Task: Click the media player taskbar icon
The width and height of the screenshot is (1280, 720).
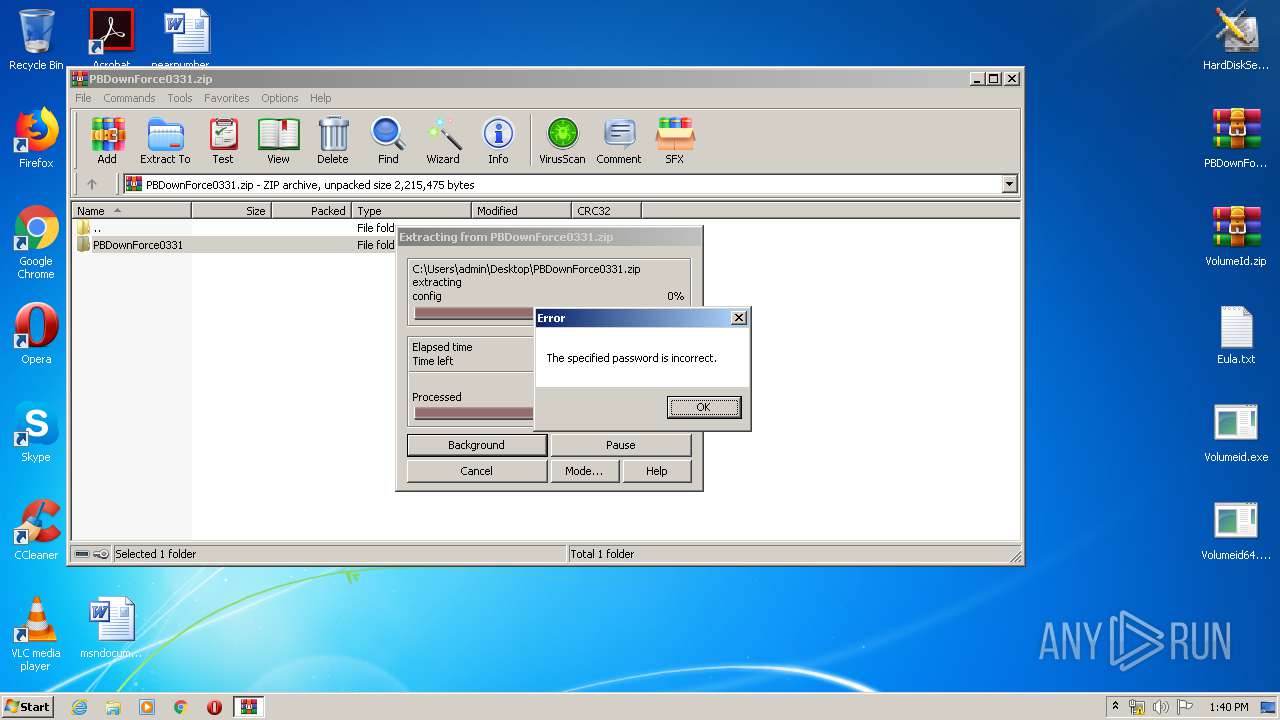Action: point(147,707)
